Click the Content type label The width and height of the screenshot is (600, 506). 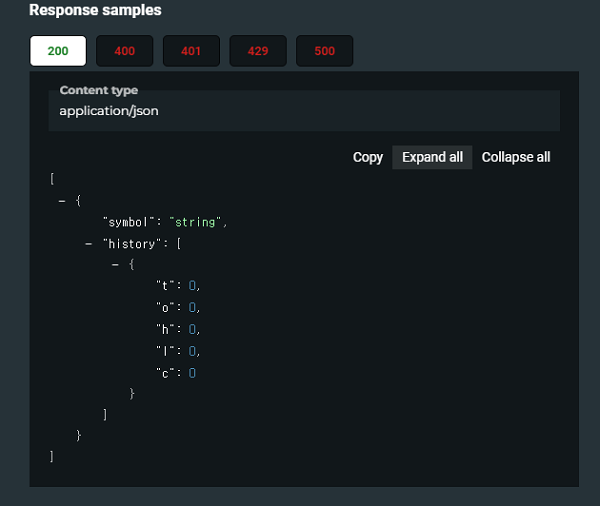(99, 90)
